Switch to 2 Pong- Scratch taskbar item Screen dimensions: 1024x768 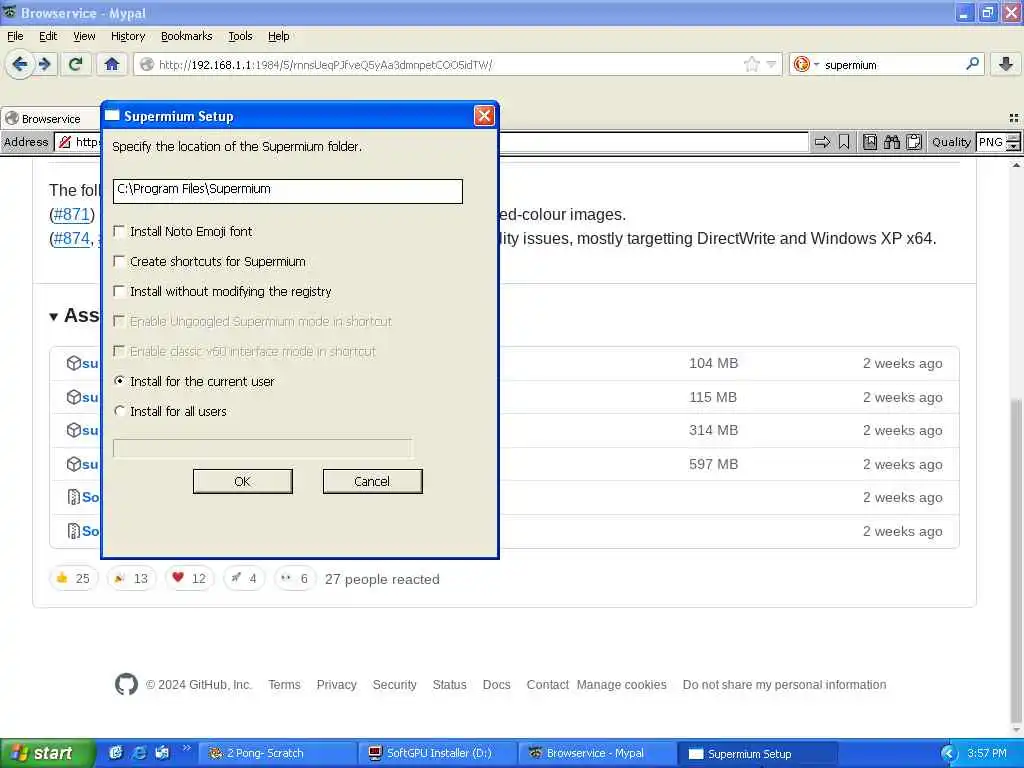coord(277,753)
